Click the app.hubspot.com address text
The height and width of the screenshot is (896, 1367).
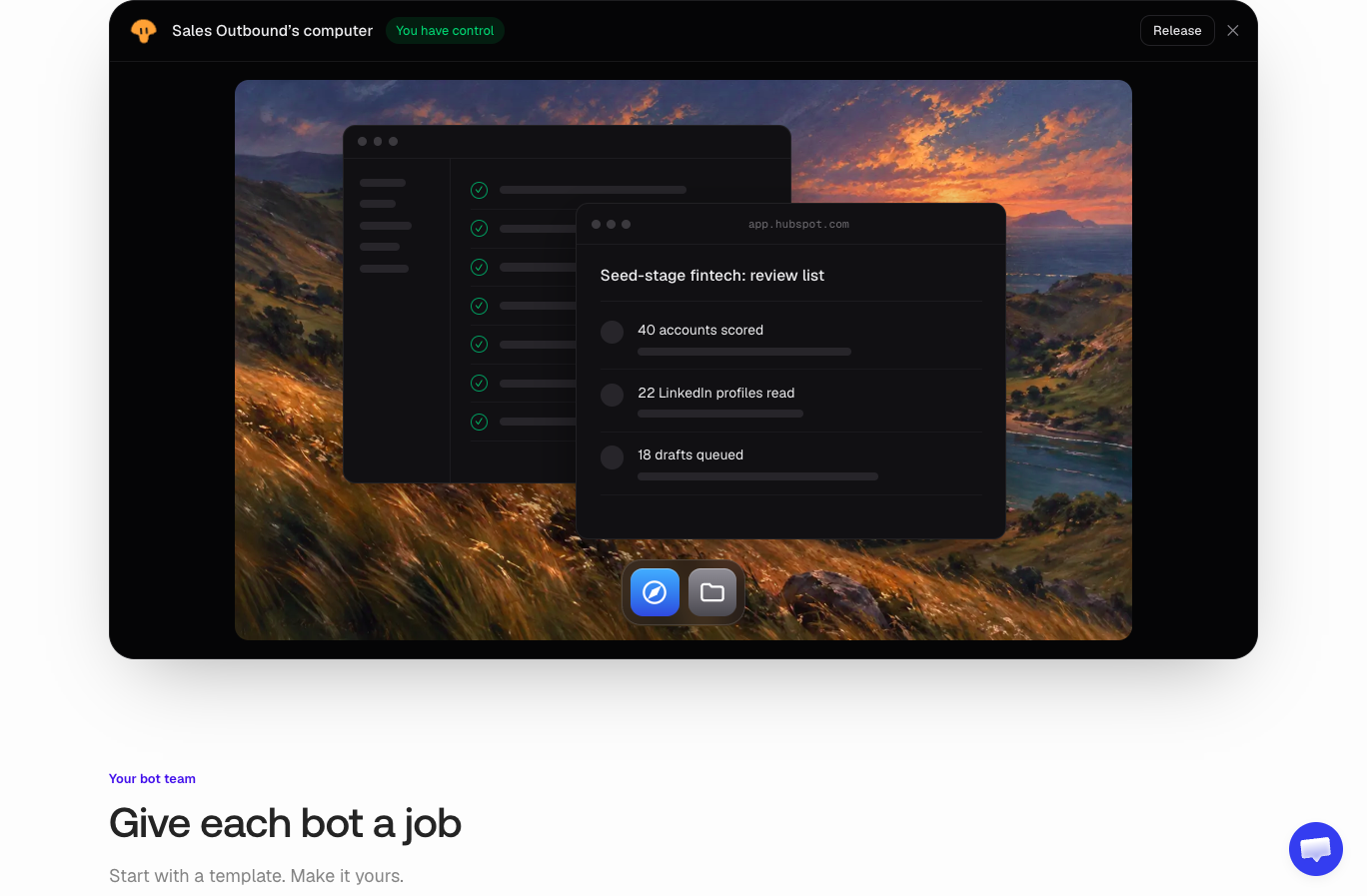tap(798, 225)
